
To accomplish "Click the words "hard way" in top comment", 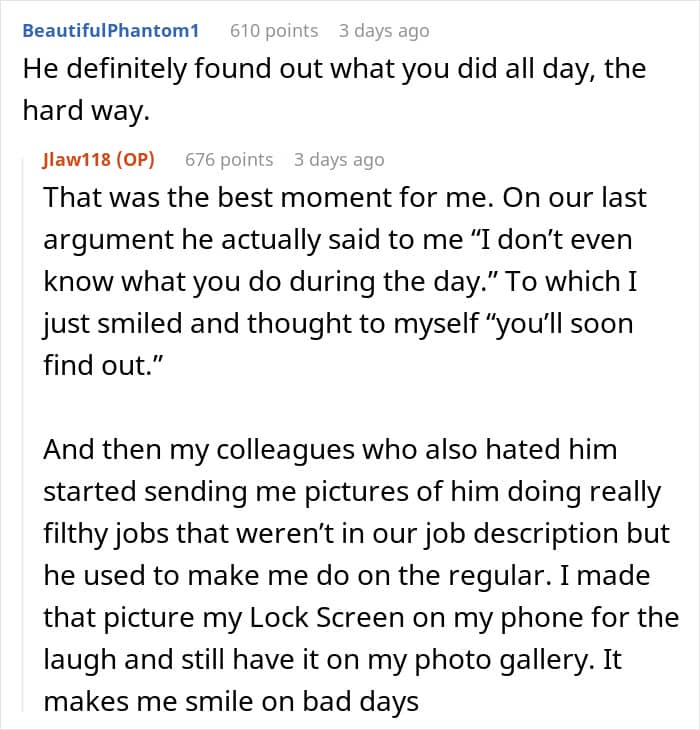I will click(85, 113).
